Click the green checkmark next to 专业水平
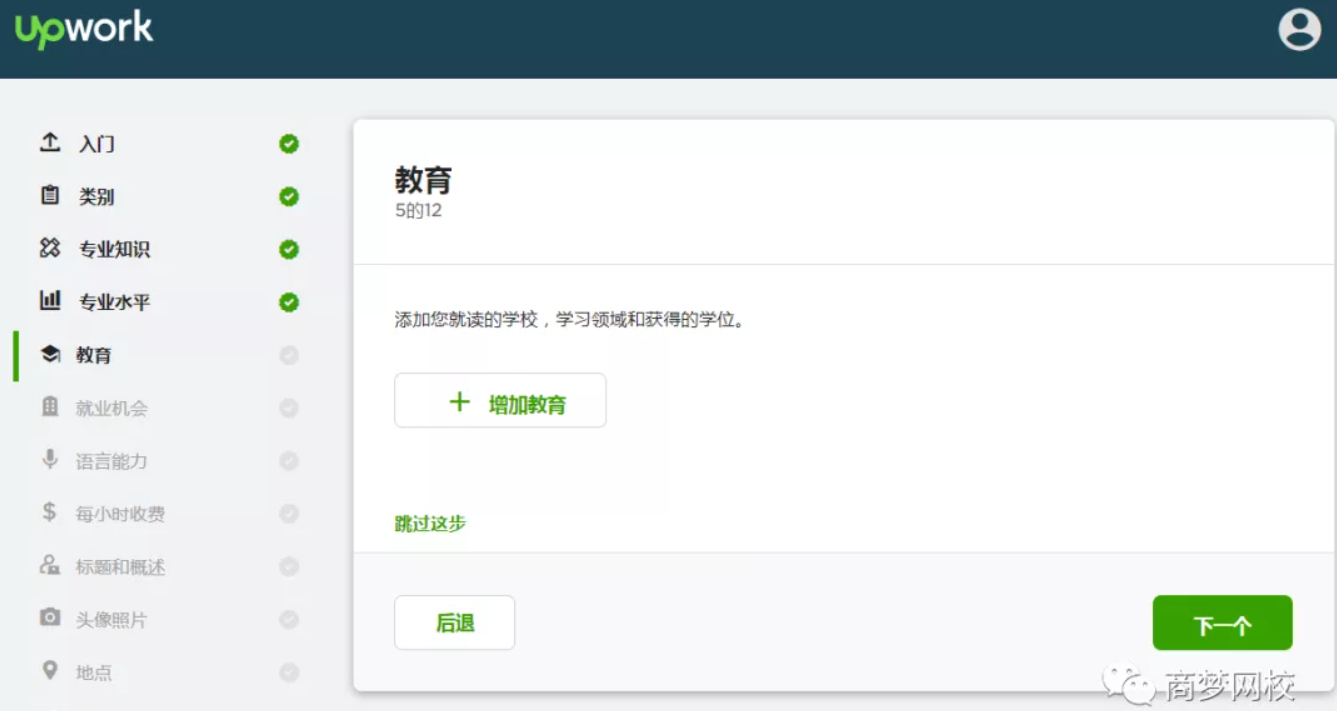1337x711 pixels. (x=289, y=302)
